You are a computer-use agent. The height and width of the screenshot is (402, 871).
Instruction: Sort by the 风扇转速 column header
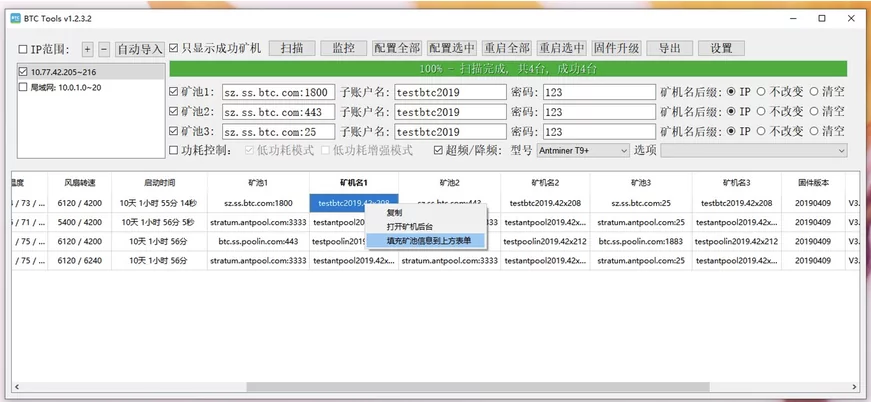pos(79,183)
